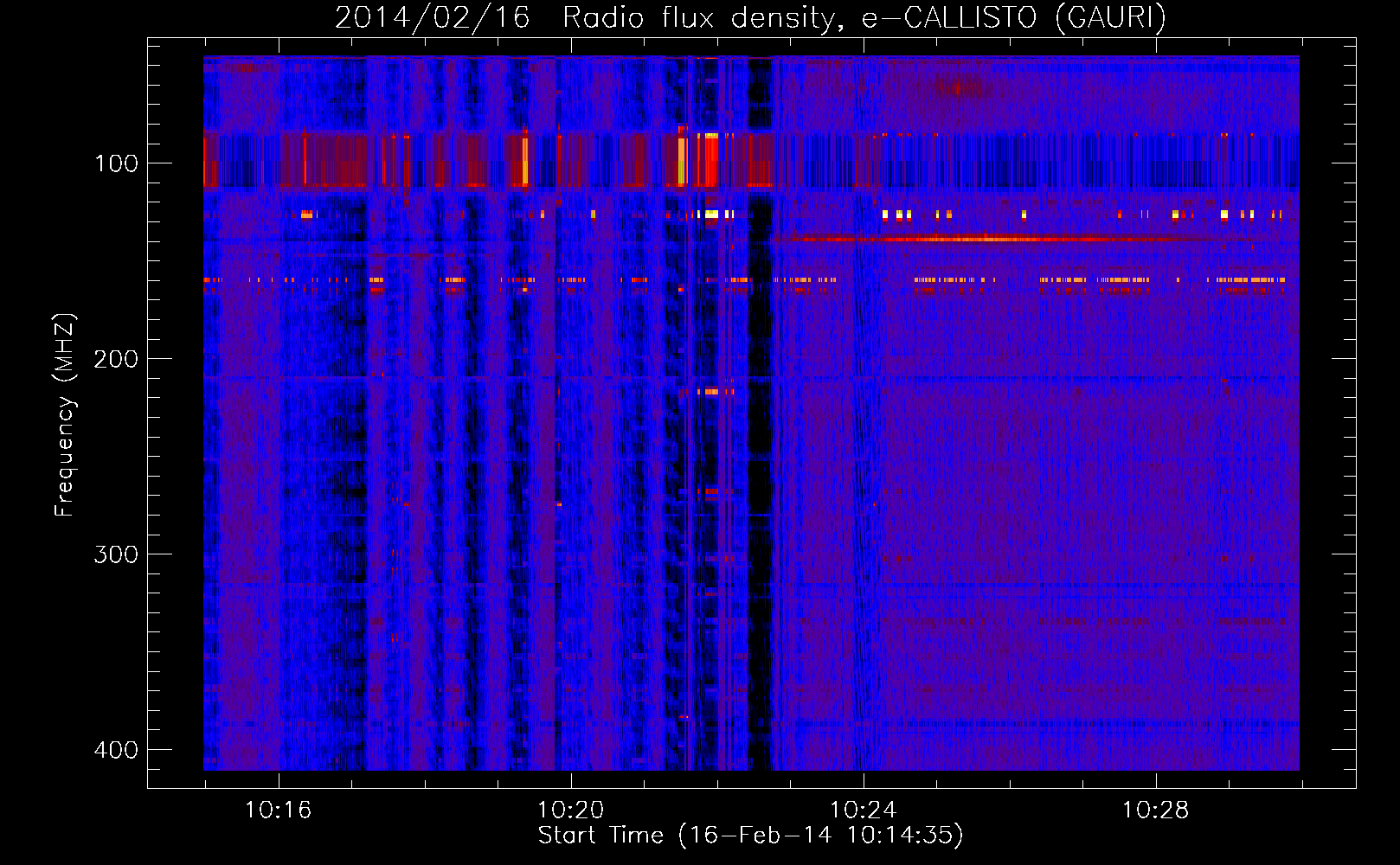Click the 'Frequency (MHZ)' axis label
The width and height of the screenshot is (1400, 865).
point(65,415)
